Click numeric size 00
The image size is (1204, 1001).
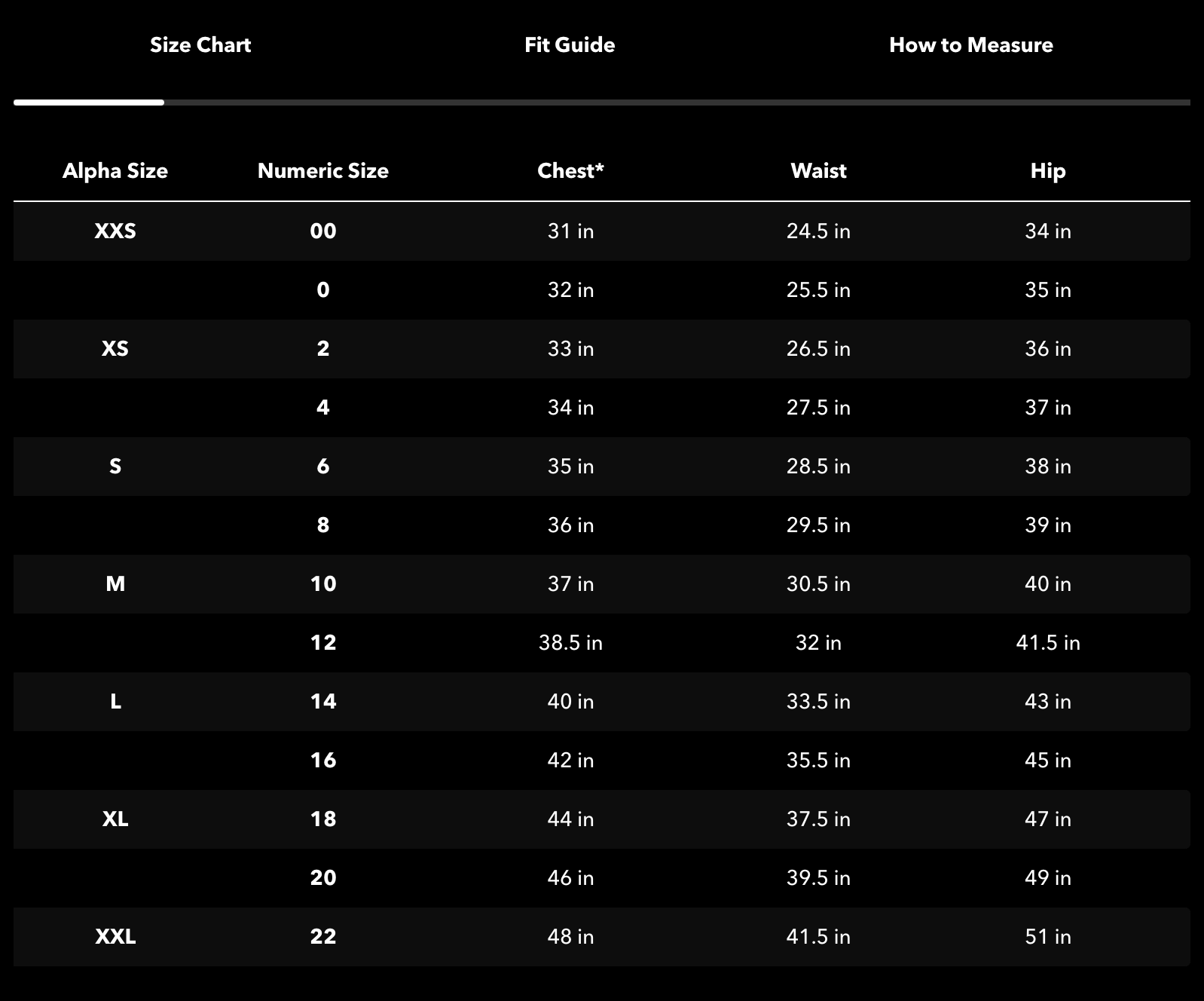click(x=323, y=231)
